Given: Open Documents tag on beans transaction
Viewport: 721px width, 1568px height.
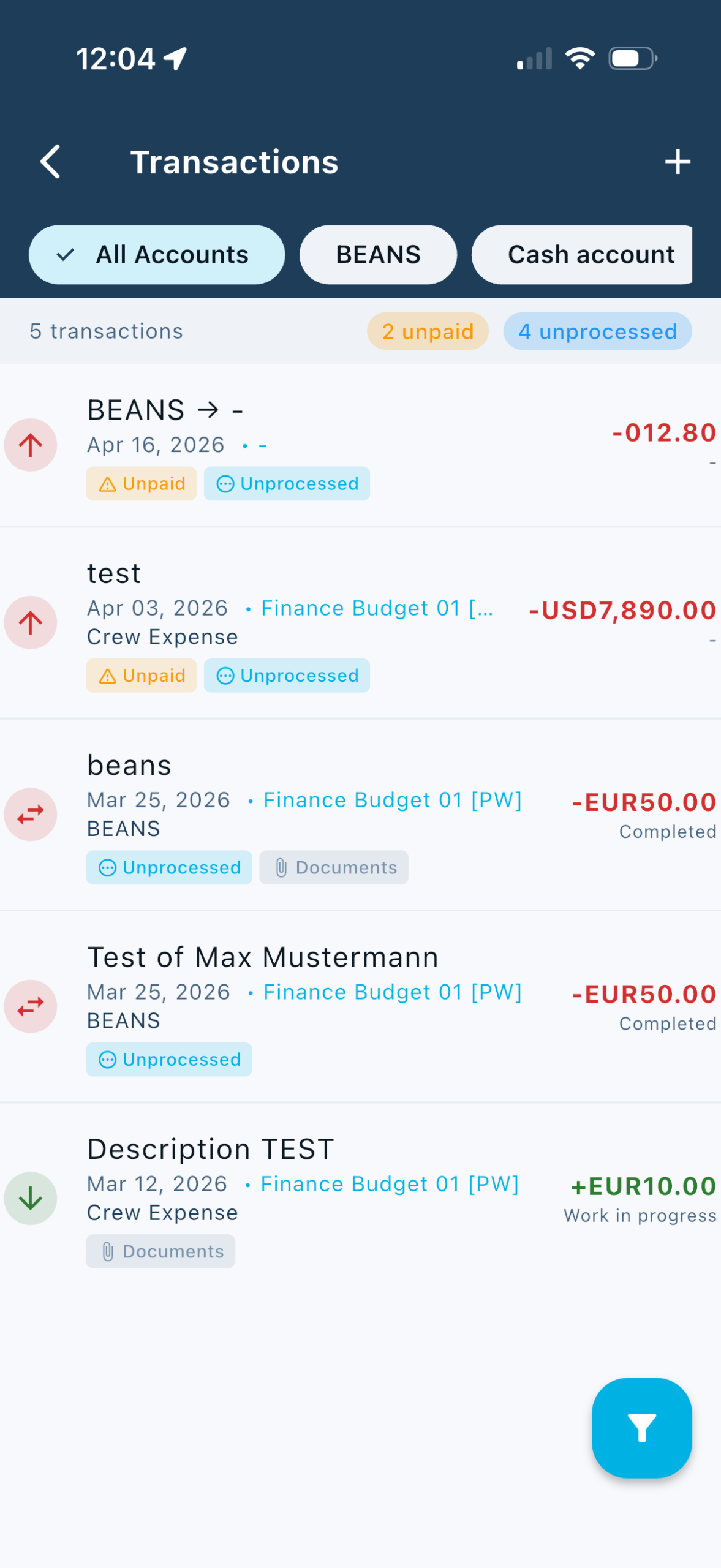Looking at the screenshot, I should pyautogui.click(x=334, y=867).
